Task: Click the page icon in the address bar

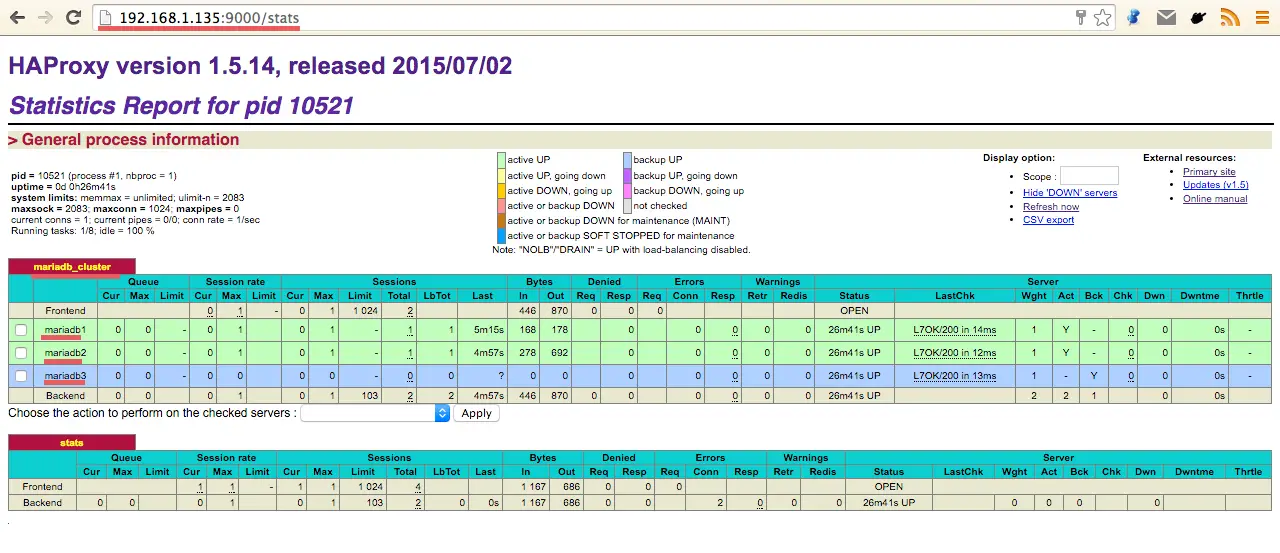Action: pos(106,17)
